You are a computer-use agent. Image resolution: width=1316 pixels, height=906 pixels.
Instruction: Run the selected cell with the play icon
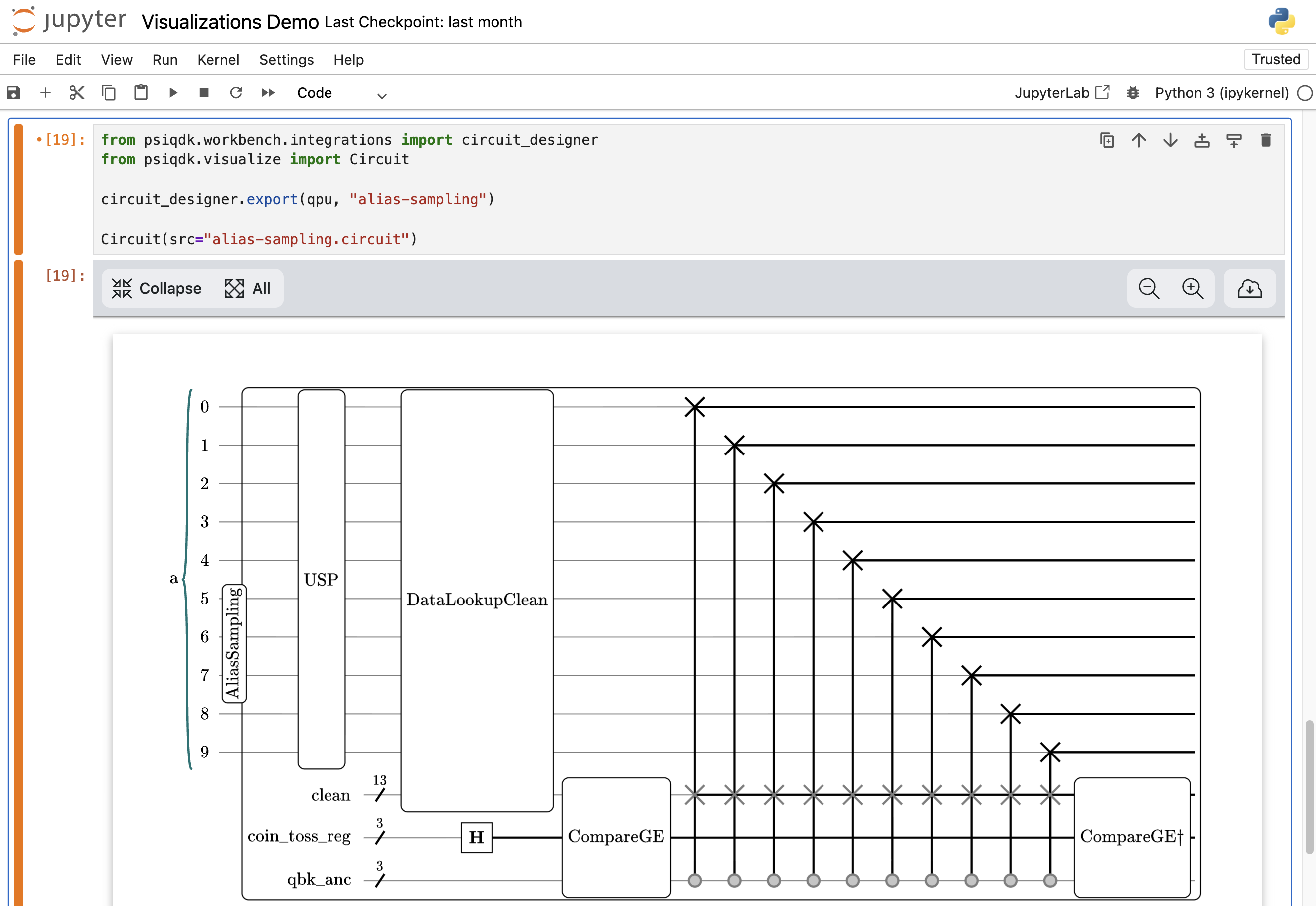pyautogui.click(x=173, y=93)
